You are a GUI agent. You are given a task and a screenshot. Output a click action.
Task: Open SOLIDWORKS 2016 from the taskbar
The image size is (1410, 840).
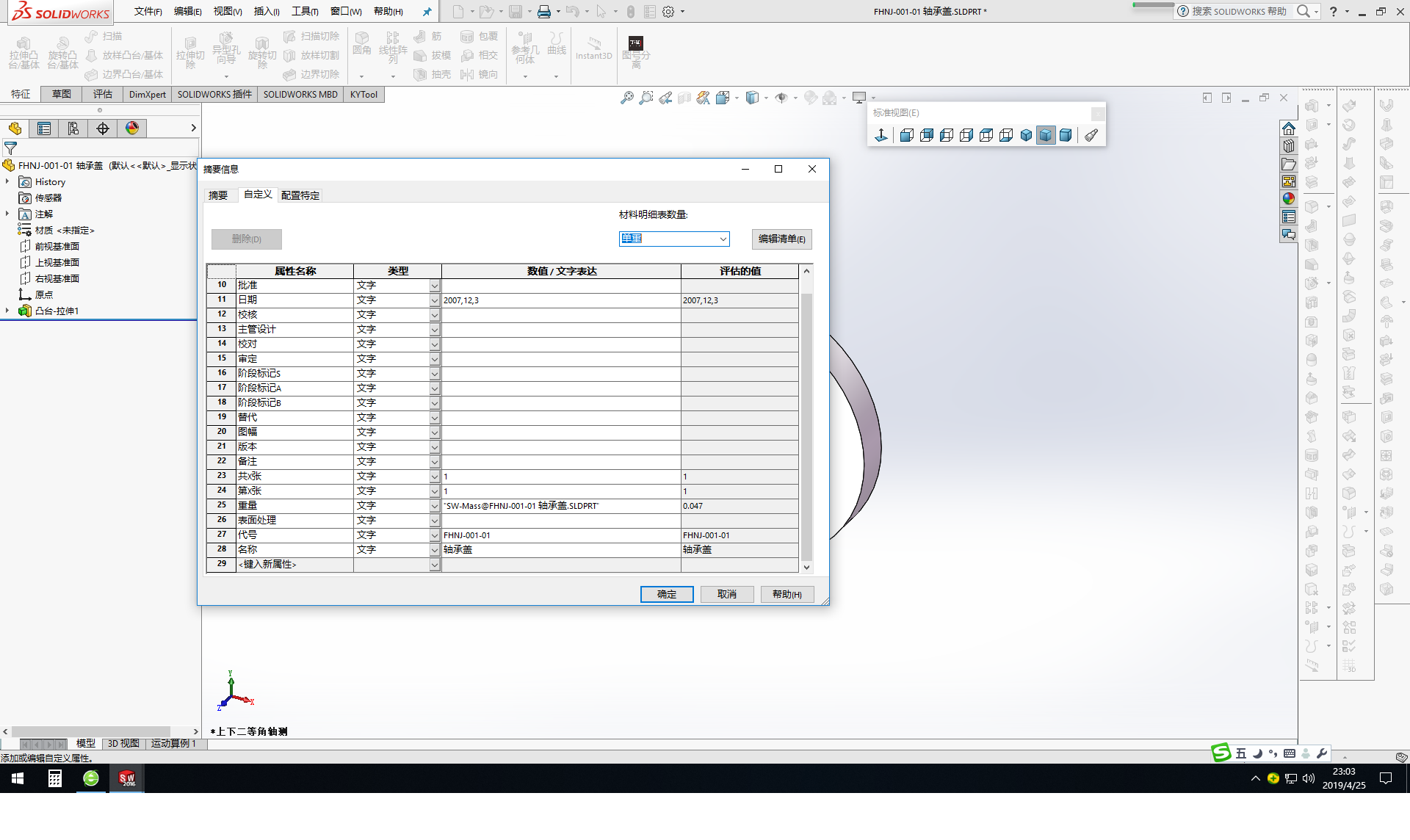pos(127,778)
